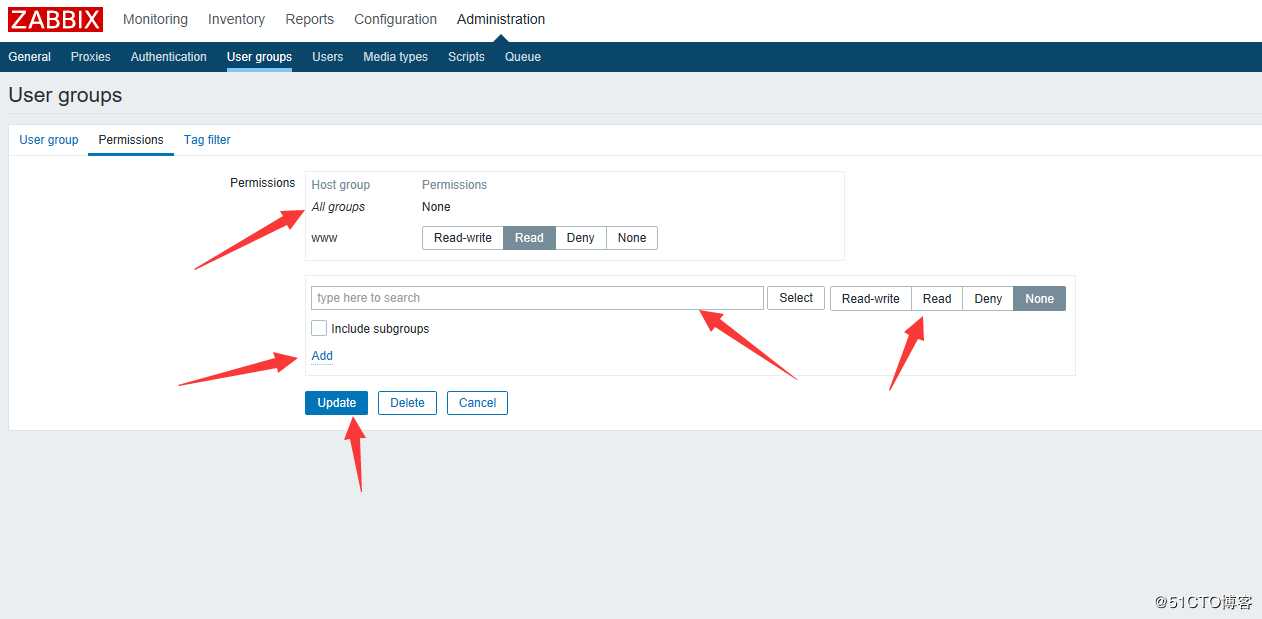
Task: Go to Media types submenu
Action: 395,57
